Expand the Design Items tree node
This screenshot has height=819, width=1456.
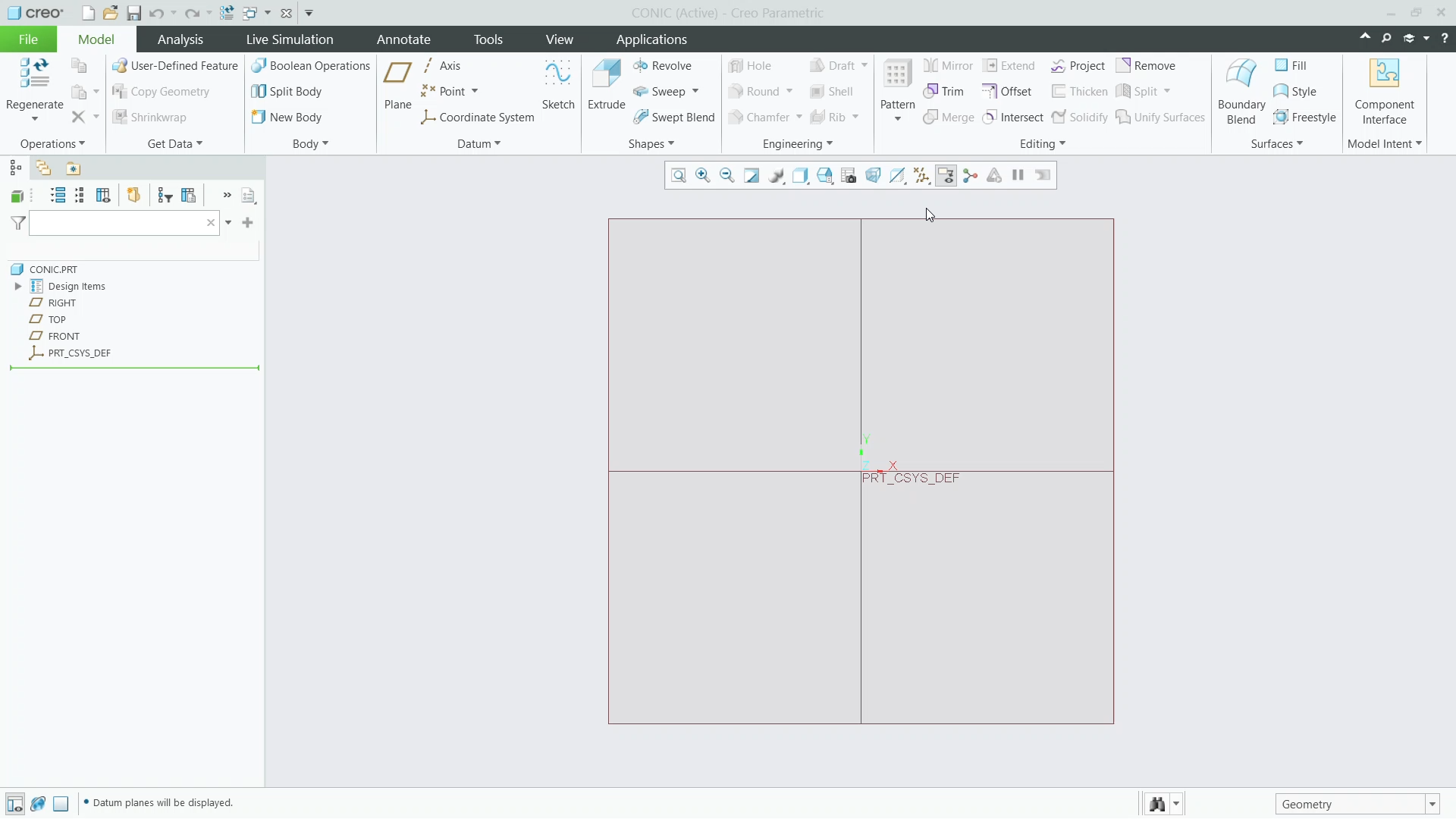(x=18, y=287)
